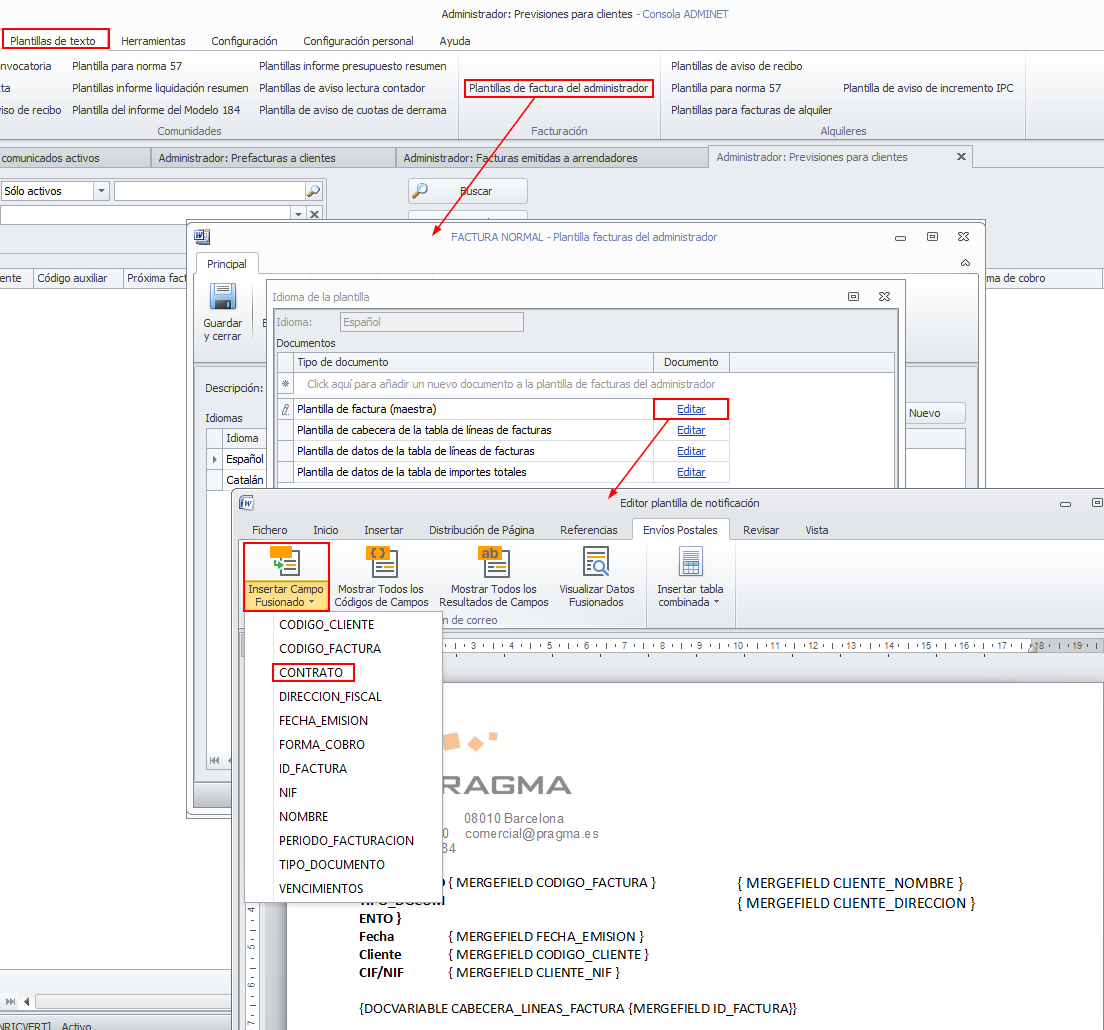Viewport: 1104px width, 1030px height.
Task: Open Ayuda menu
Action: point(455,41)
